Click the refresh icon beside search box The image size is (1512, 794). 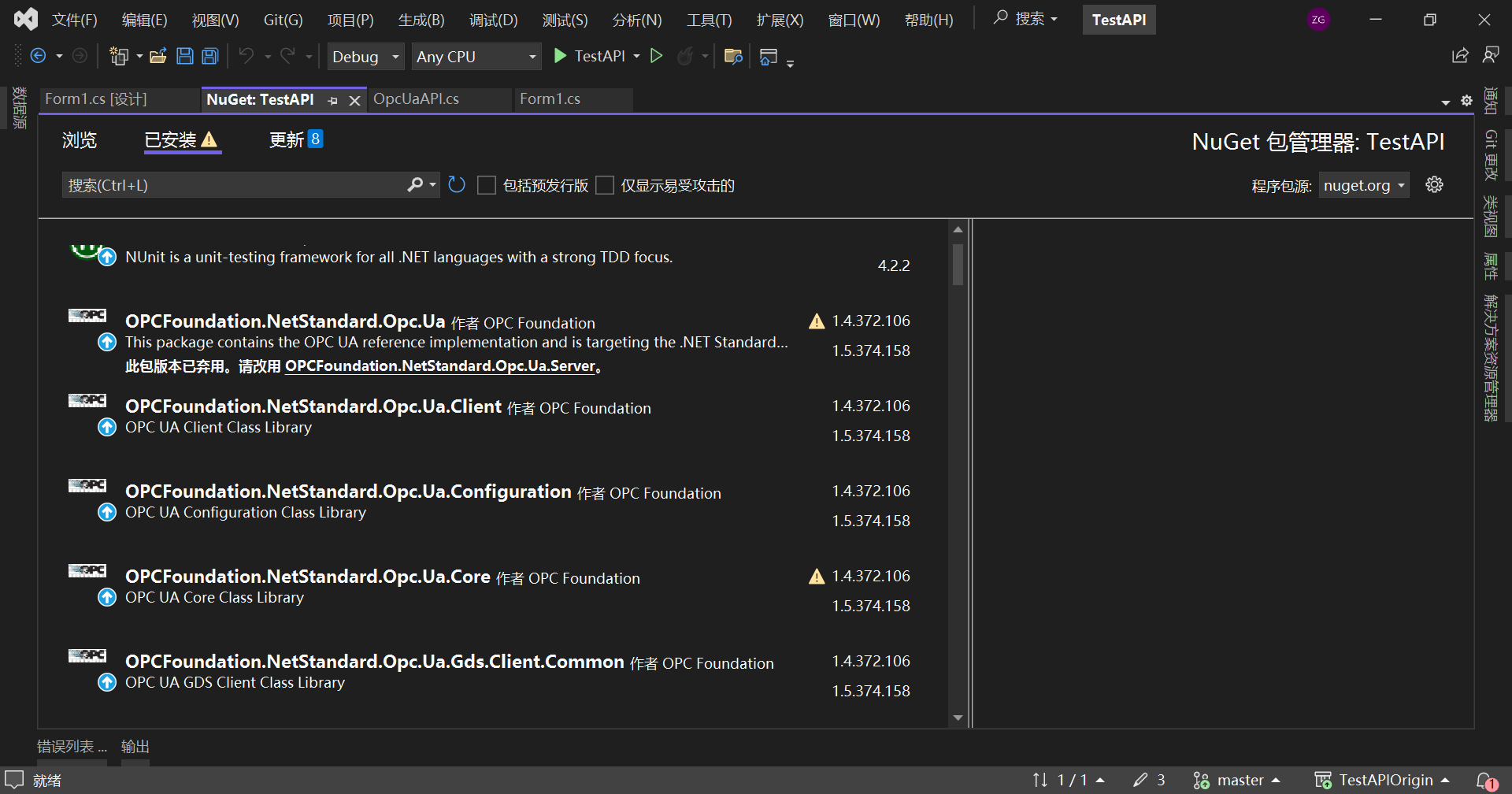(x=457, y=185)
